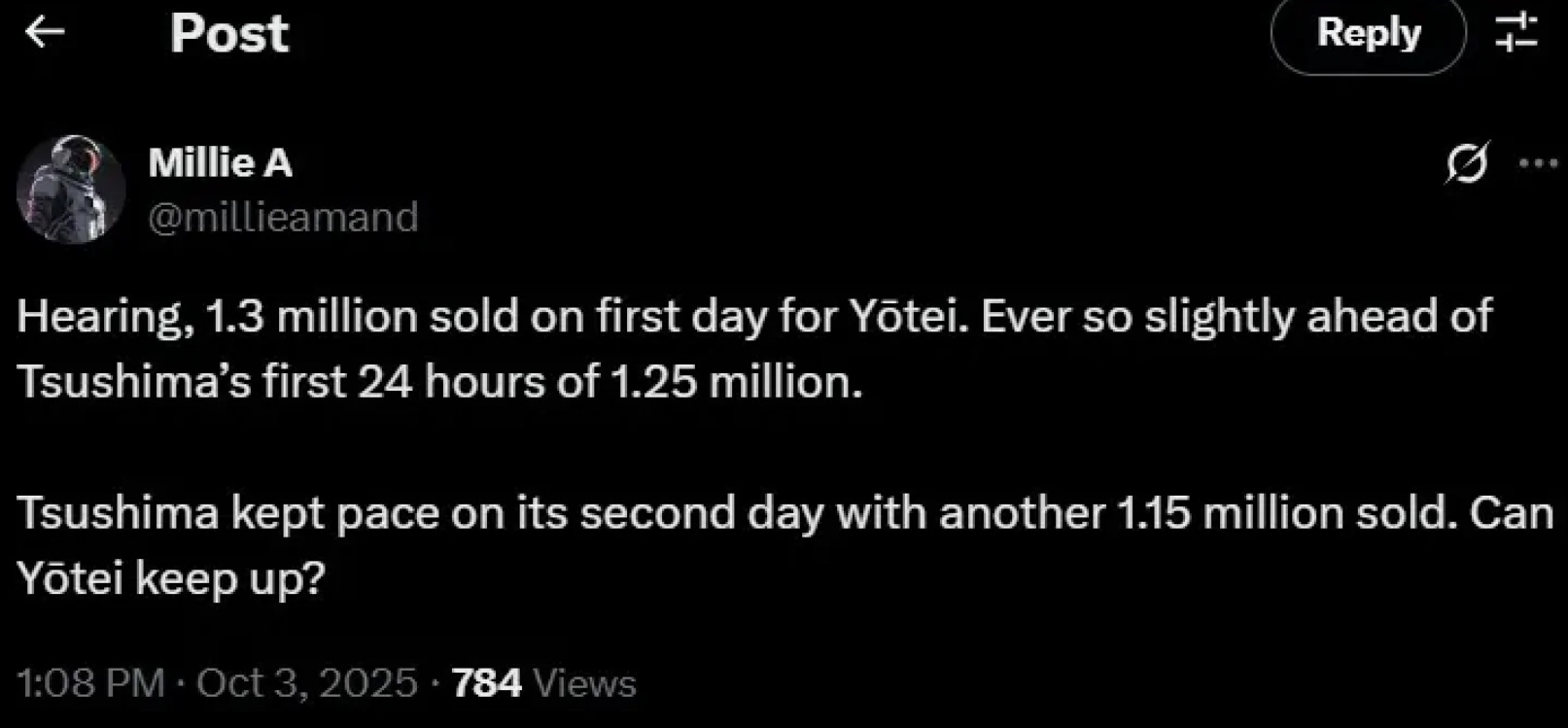Viewport: 1568px width, 728px height.
Task: Go back using the left arrow
Action: click(45, 32)
